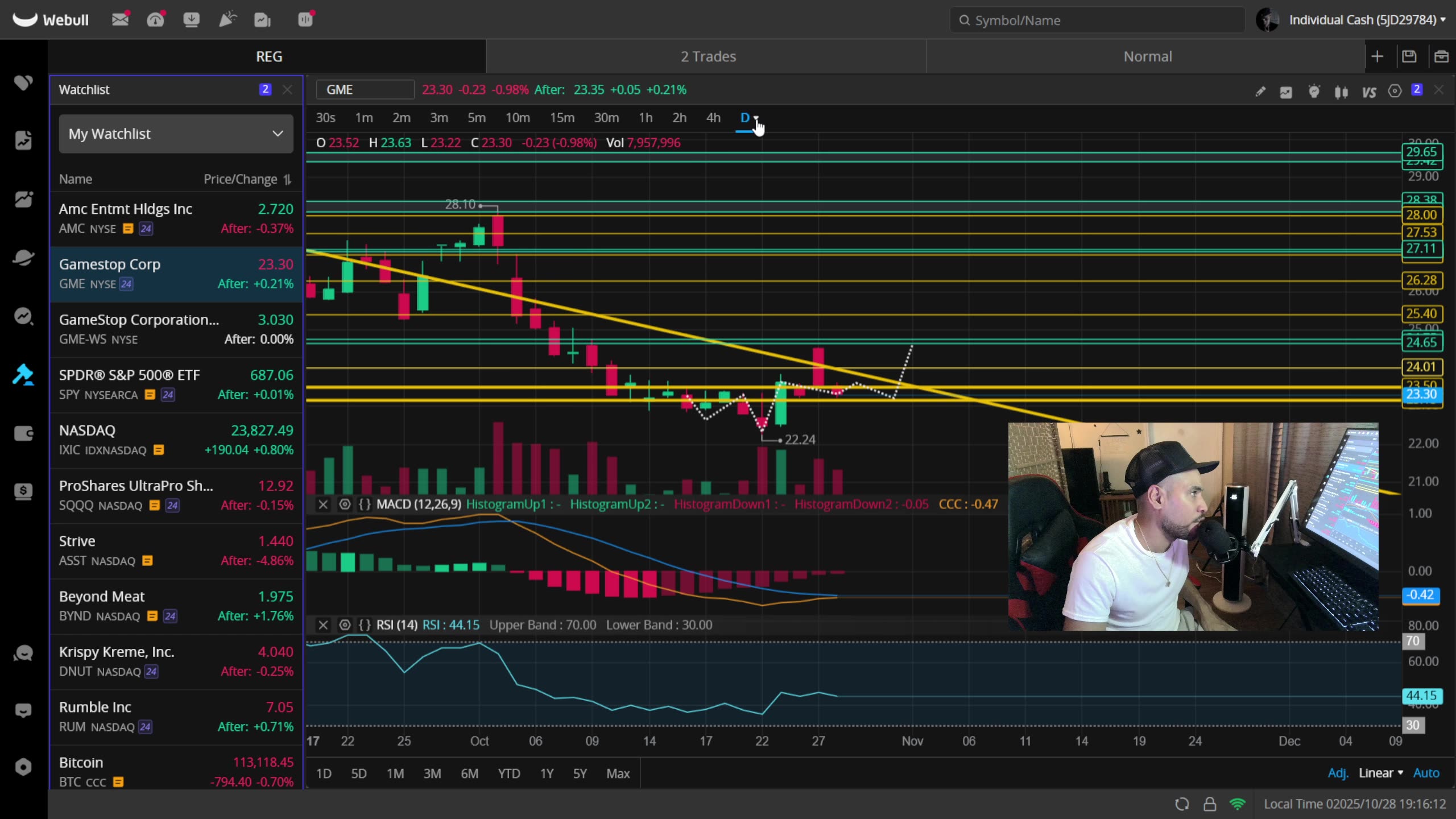Set chart range to 1M
This screenshot has width=1456, height=819.
coord(395,773)
